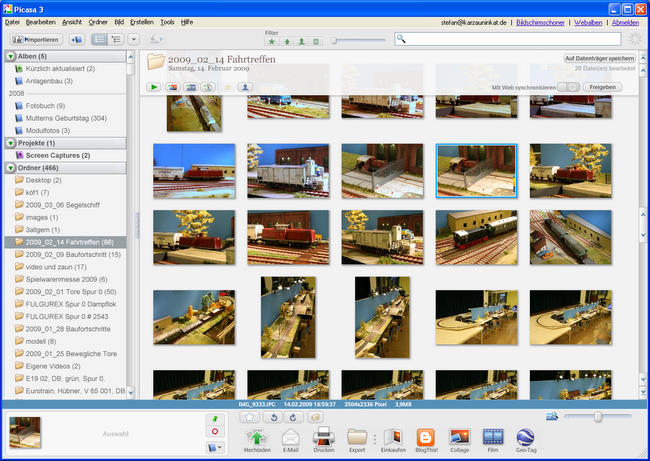Collapse the Ordner section
The height and width of the screenshot is (461, 650).
click(x=11, y=168)
